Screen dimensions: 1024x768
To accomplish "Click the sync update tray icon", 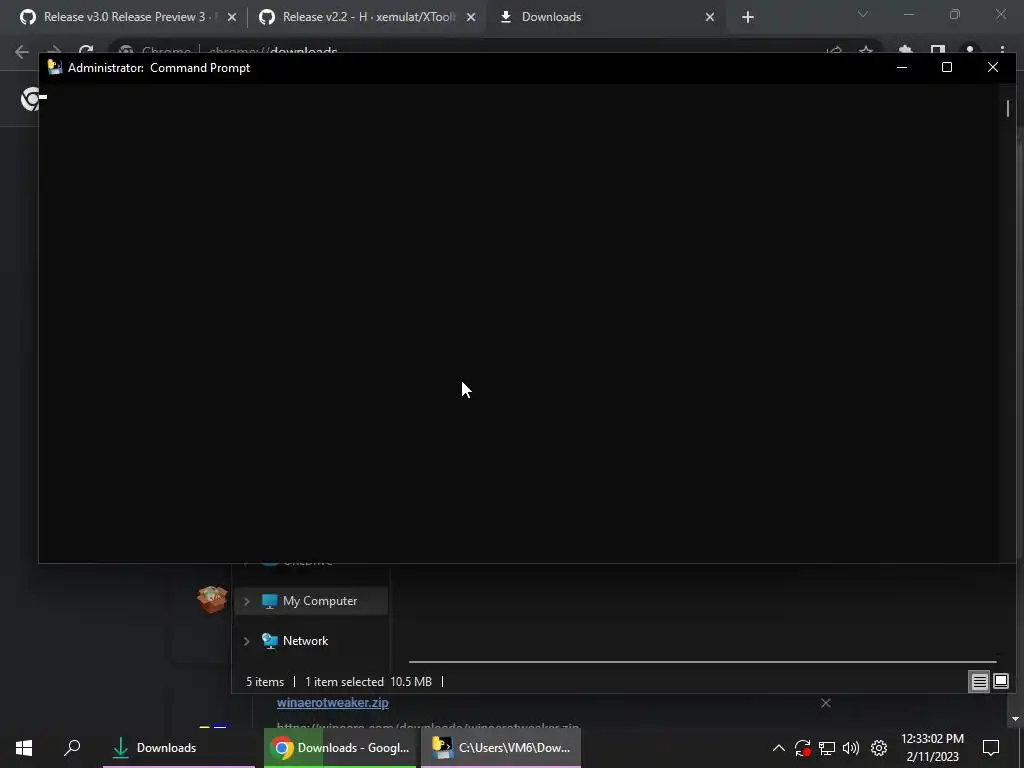I will click(803, 748).
